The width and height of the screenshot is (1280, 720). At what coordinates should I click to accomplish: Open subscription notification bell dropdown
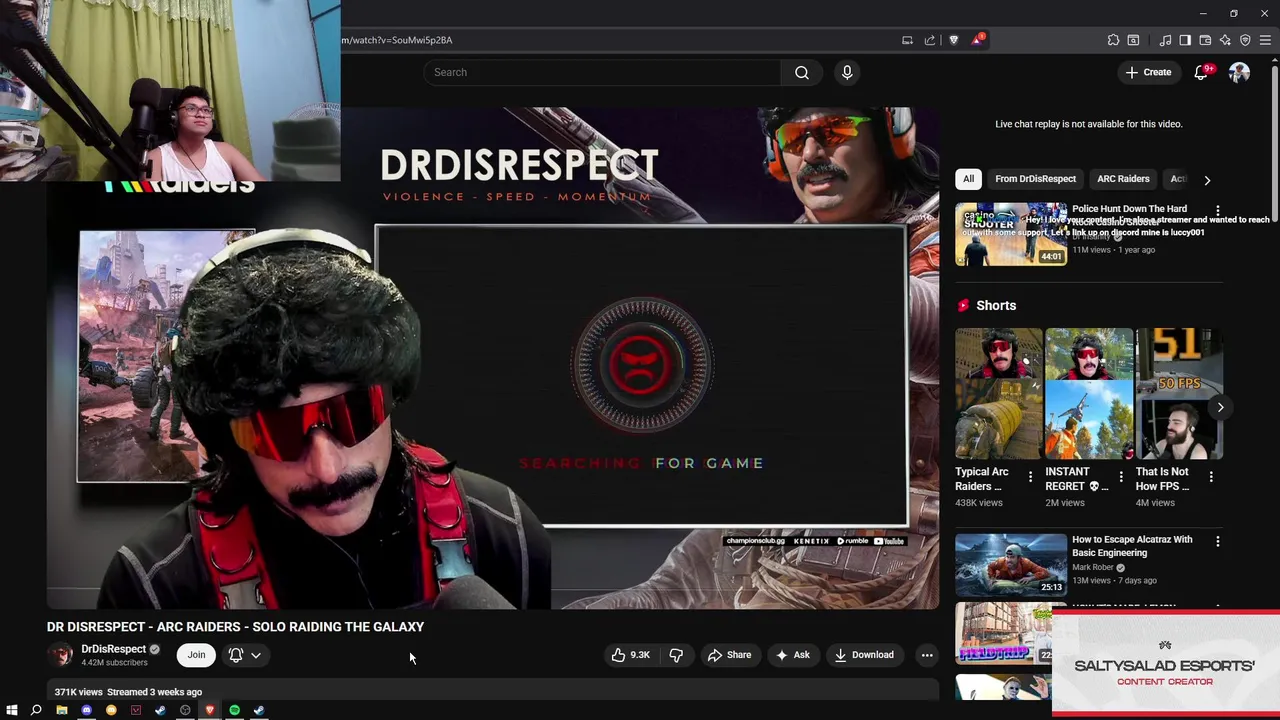[x=245, y=655]
